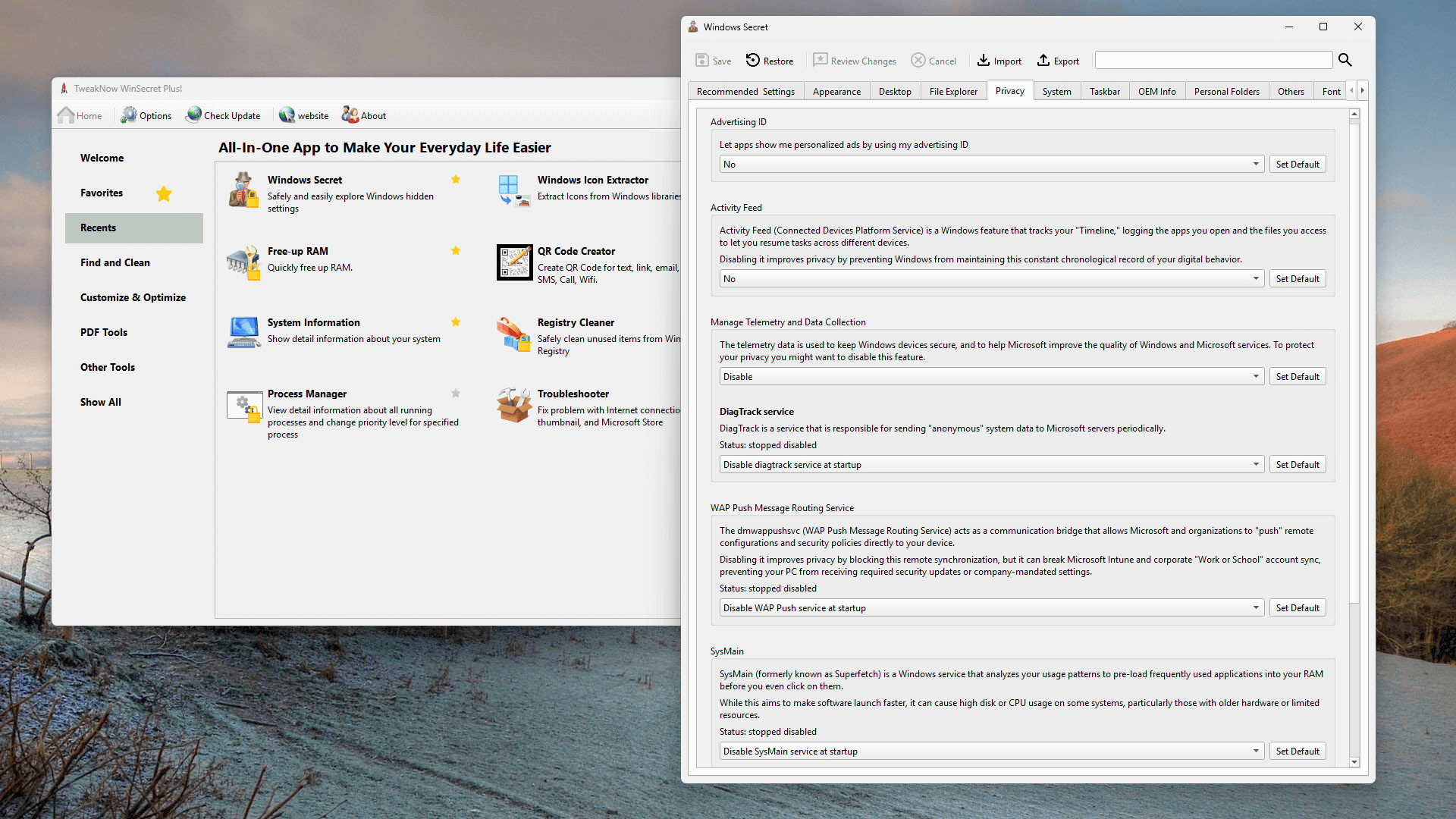1456x819 pixels.
Task: Expand the Advertising ID dropdown
Action: [x=1255, y=165]
